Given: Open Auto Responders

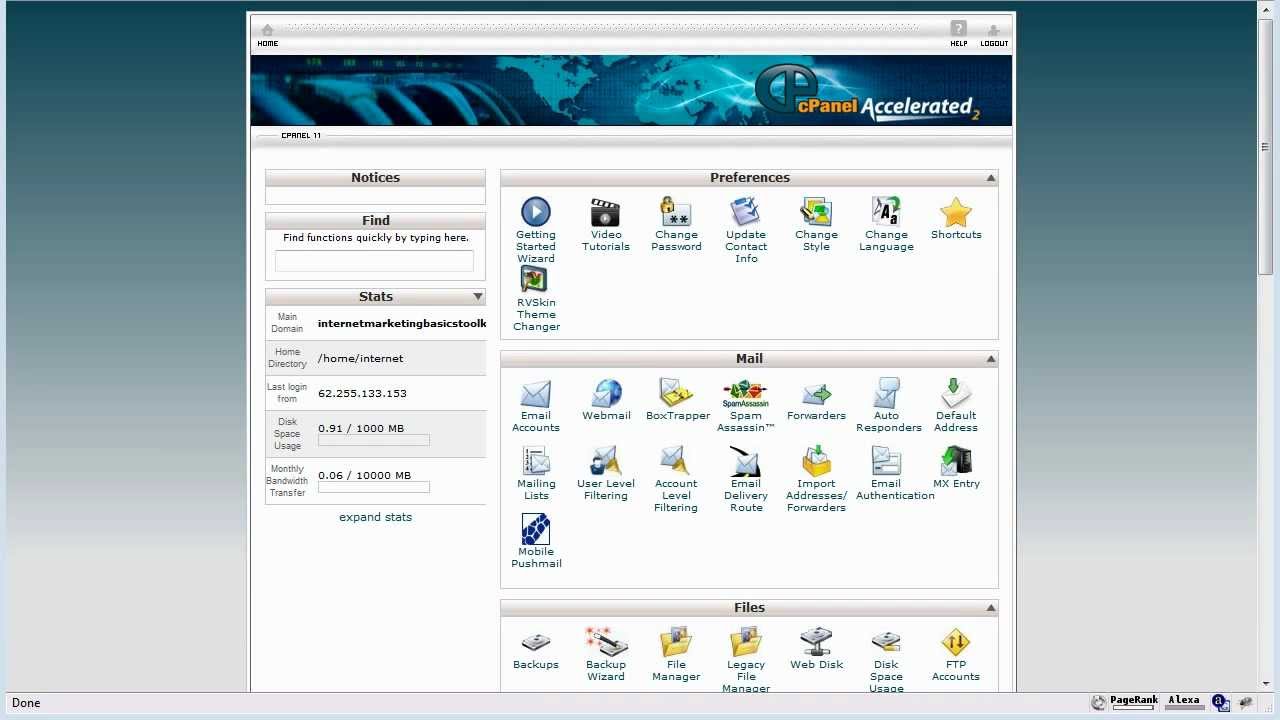Looking at the screenshot, I should click(x=888, y=405).
